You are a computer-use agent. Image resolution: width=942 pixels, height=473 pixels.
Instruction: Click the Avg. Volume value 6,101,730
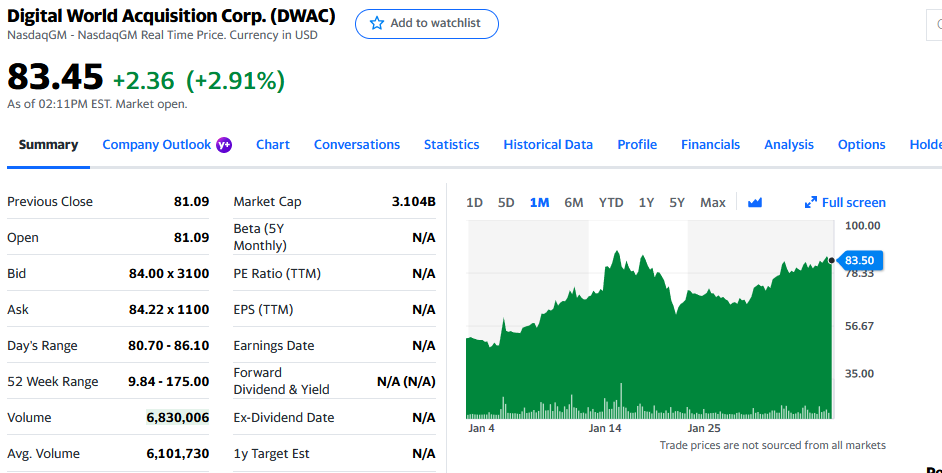click(178, 454)
